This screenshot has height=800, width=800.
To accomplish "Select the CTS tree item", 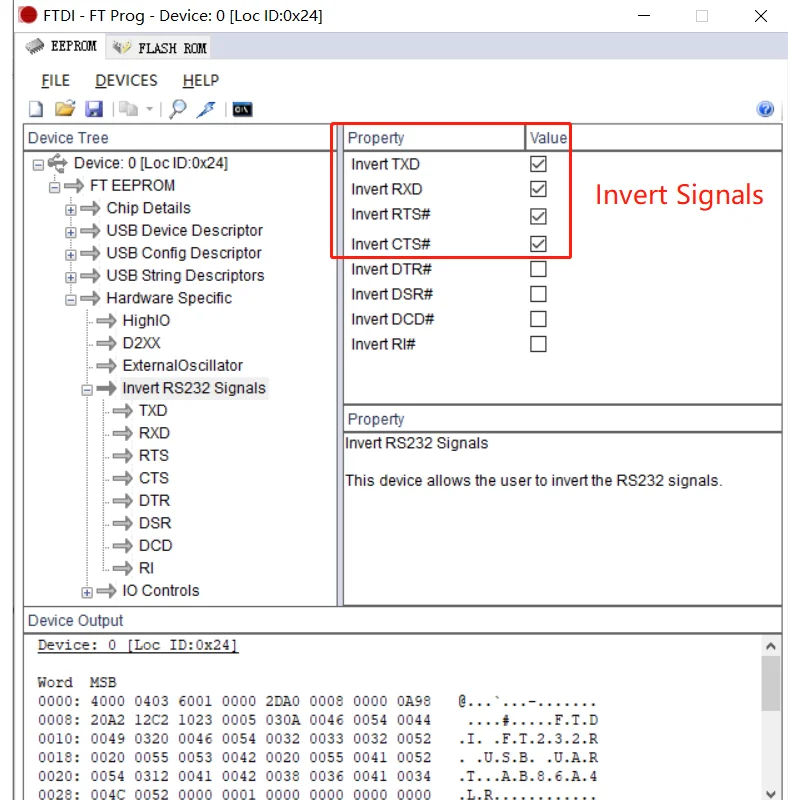I will point(154,478).
